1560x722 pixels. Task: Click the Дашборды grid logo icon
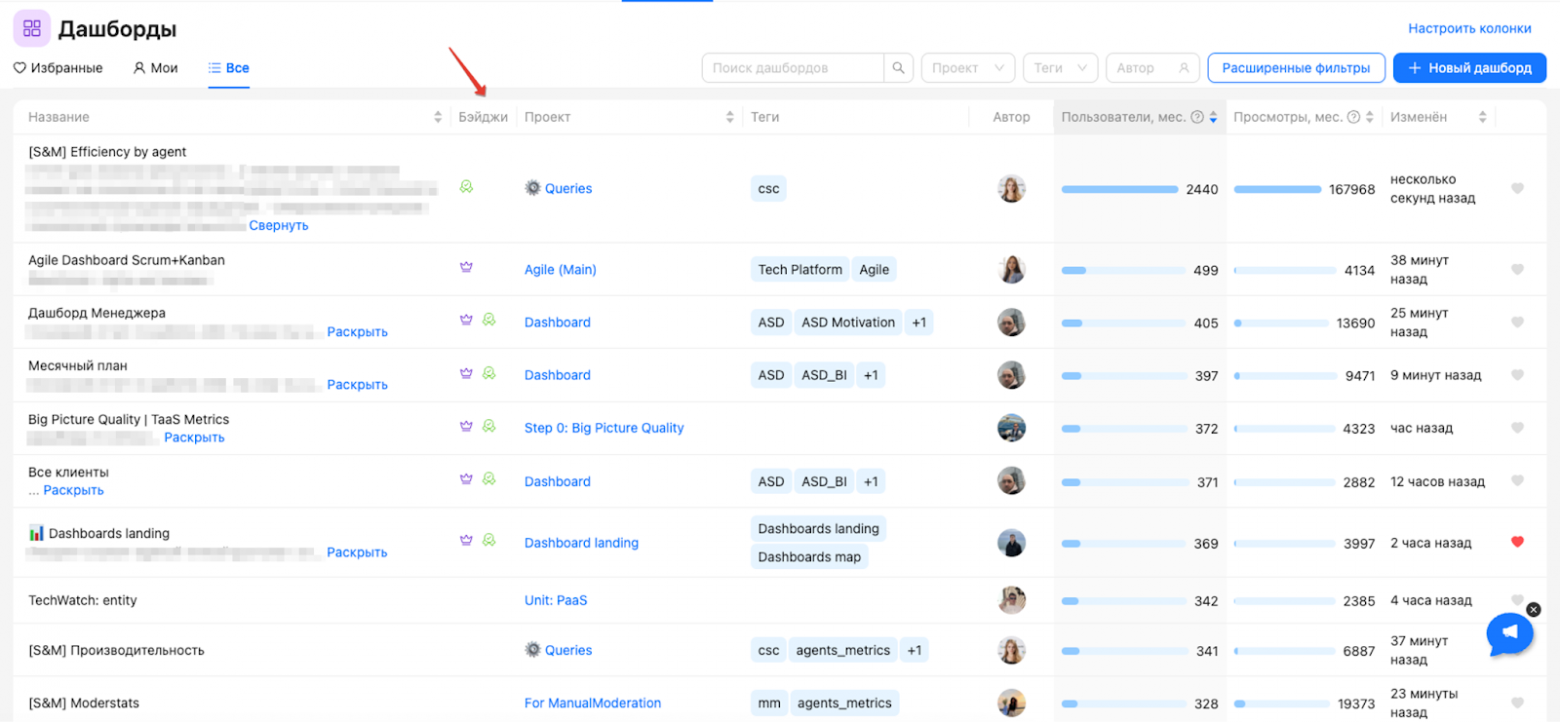coord(32,28)
